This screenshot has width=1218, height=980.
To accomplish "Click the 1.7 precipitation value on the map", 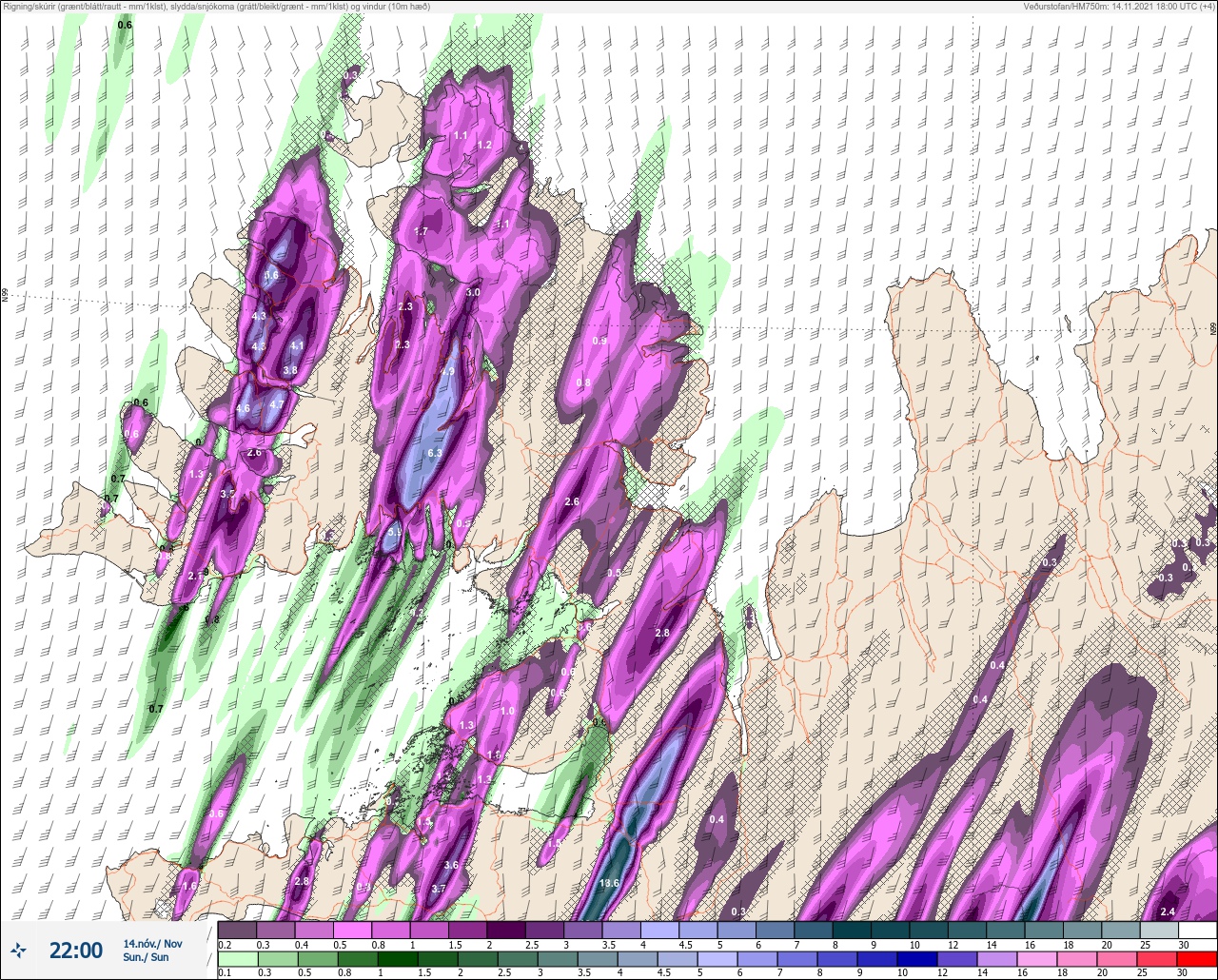I will 421,231.
